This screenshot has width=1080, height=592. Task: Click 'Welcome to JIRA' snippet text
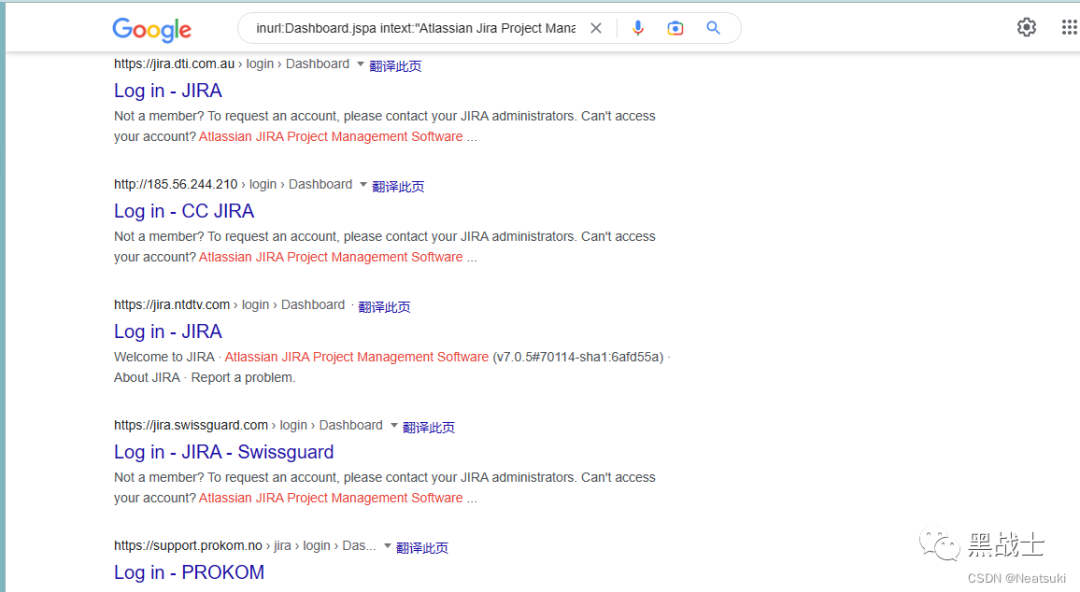coord(164,357)
